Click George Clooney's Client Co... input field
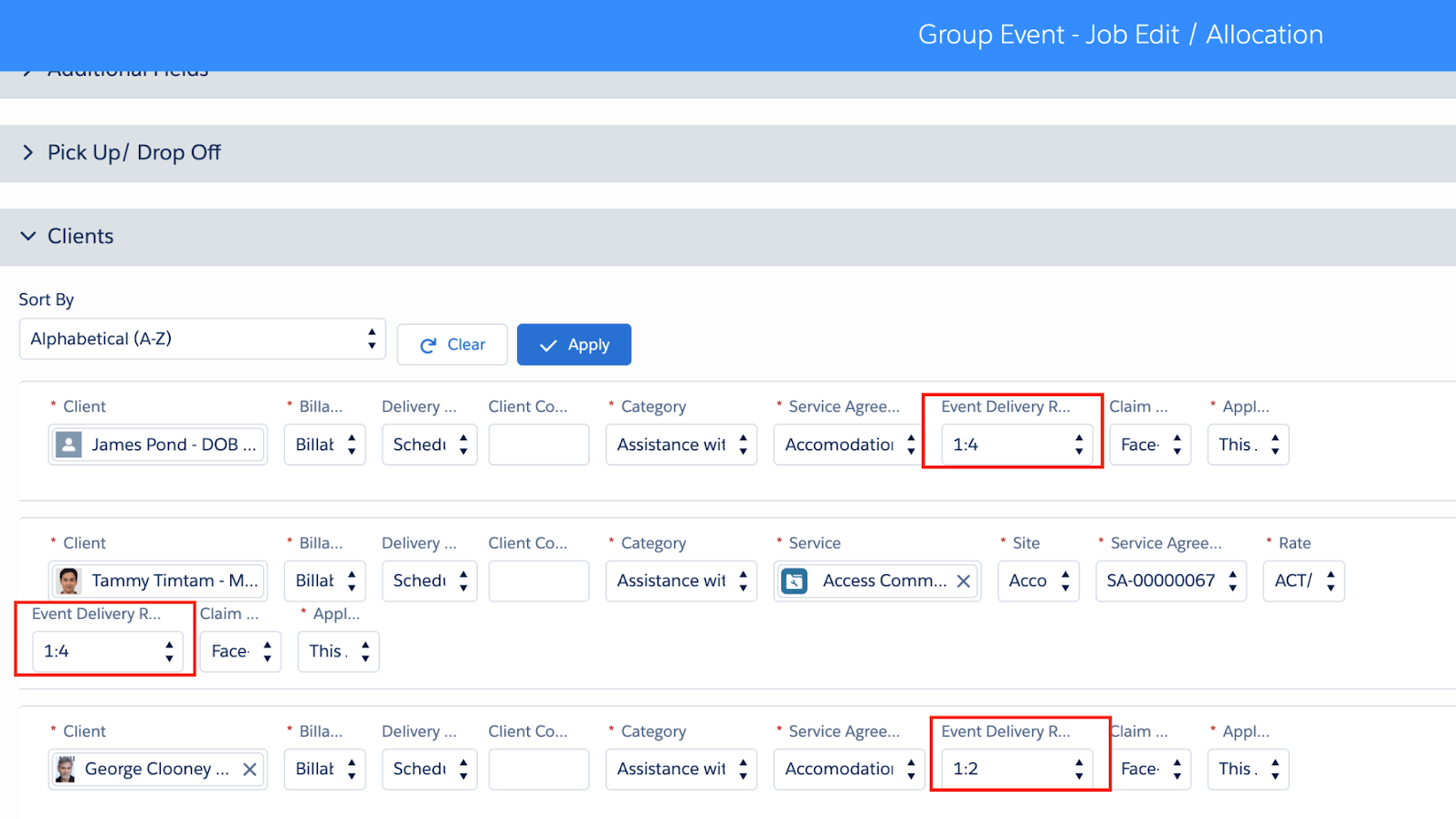The height and width of the screenshot is (819, 1456). point(539,769)
